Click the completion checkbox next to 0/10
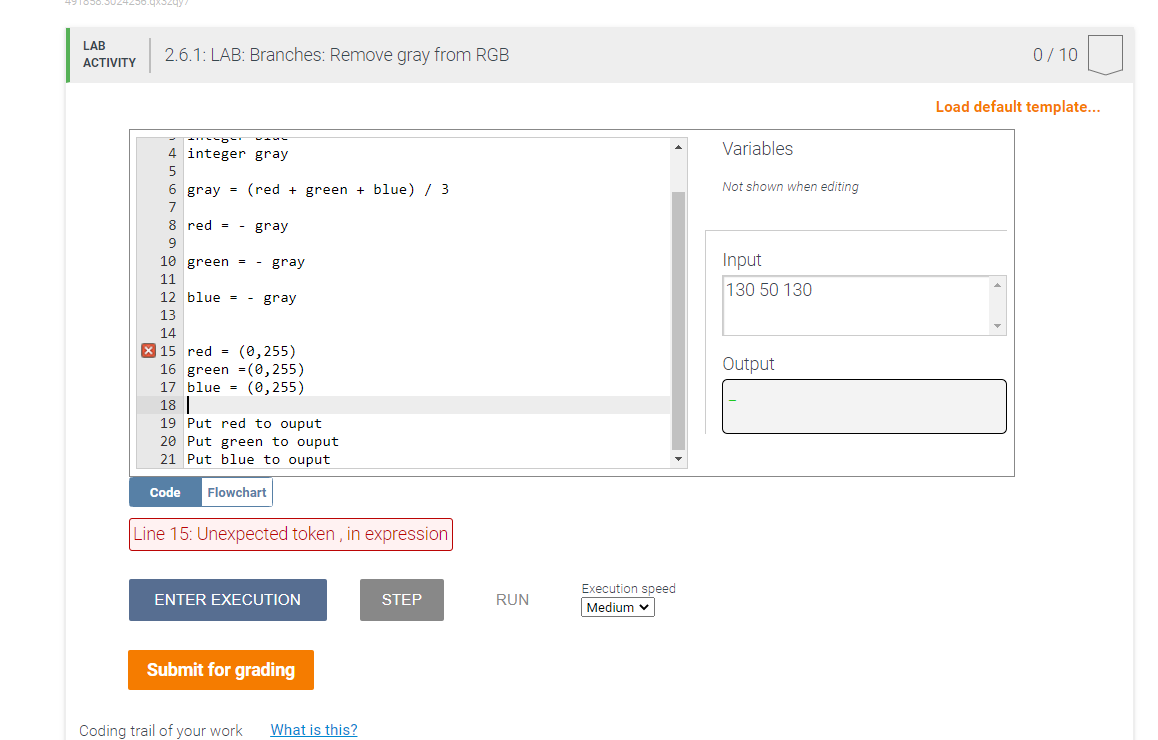1158x740 pixels. tap(1104, 54)
